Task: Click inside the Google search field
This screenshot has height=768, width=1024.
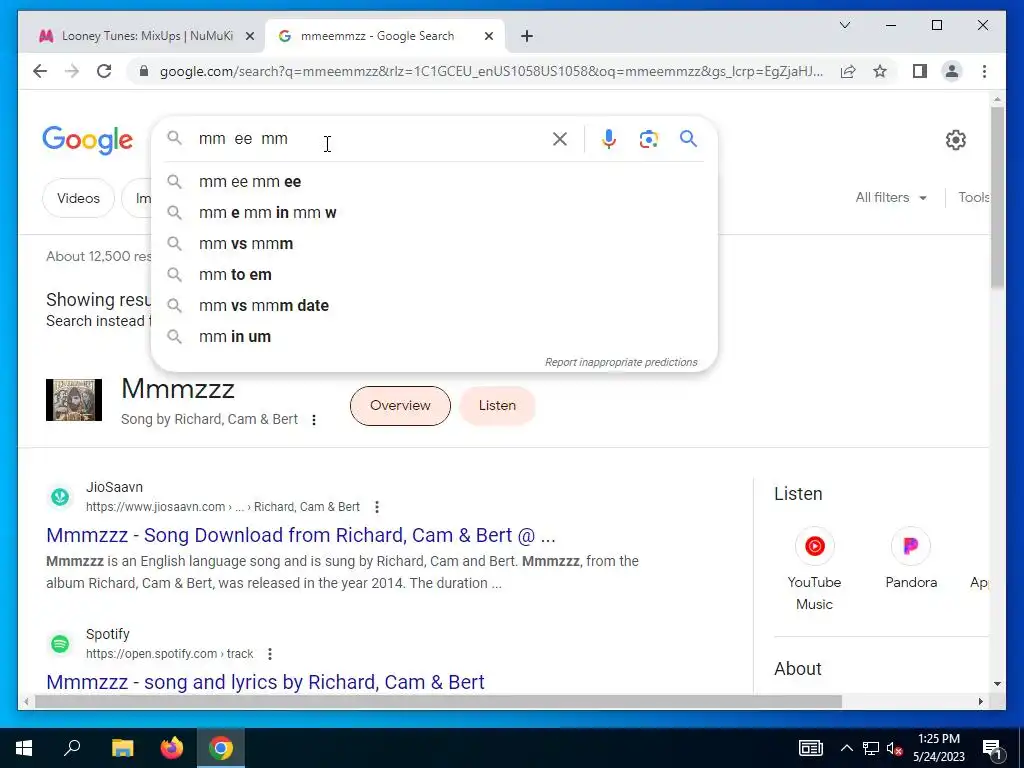Action: 369,138
